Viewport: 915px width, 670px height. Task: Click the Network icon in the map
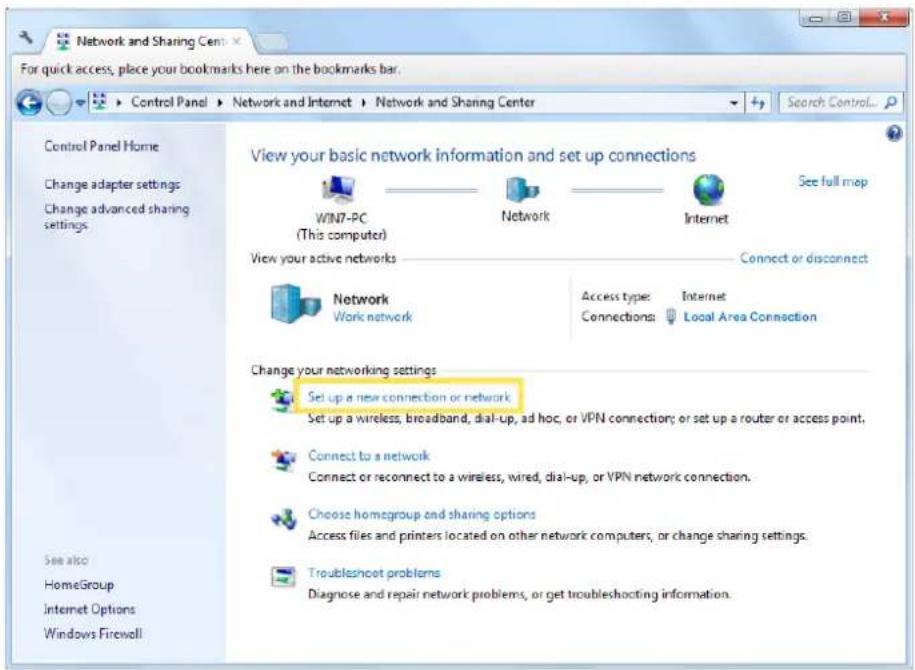click(x=523, y=190)
